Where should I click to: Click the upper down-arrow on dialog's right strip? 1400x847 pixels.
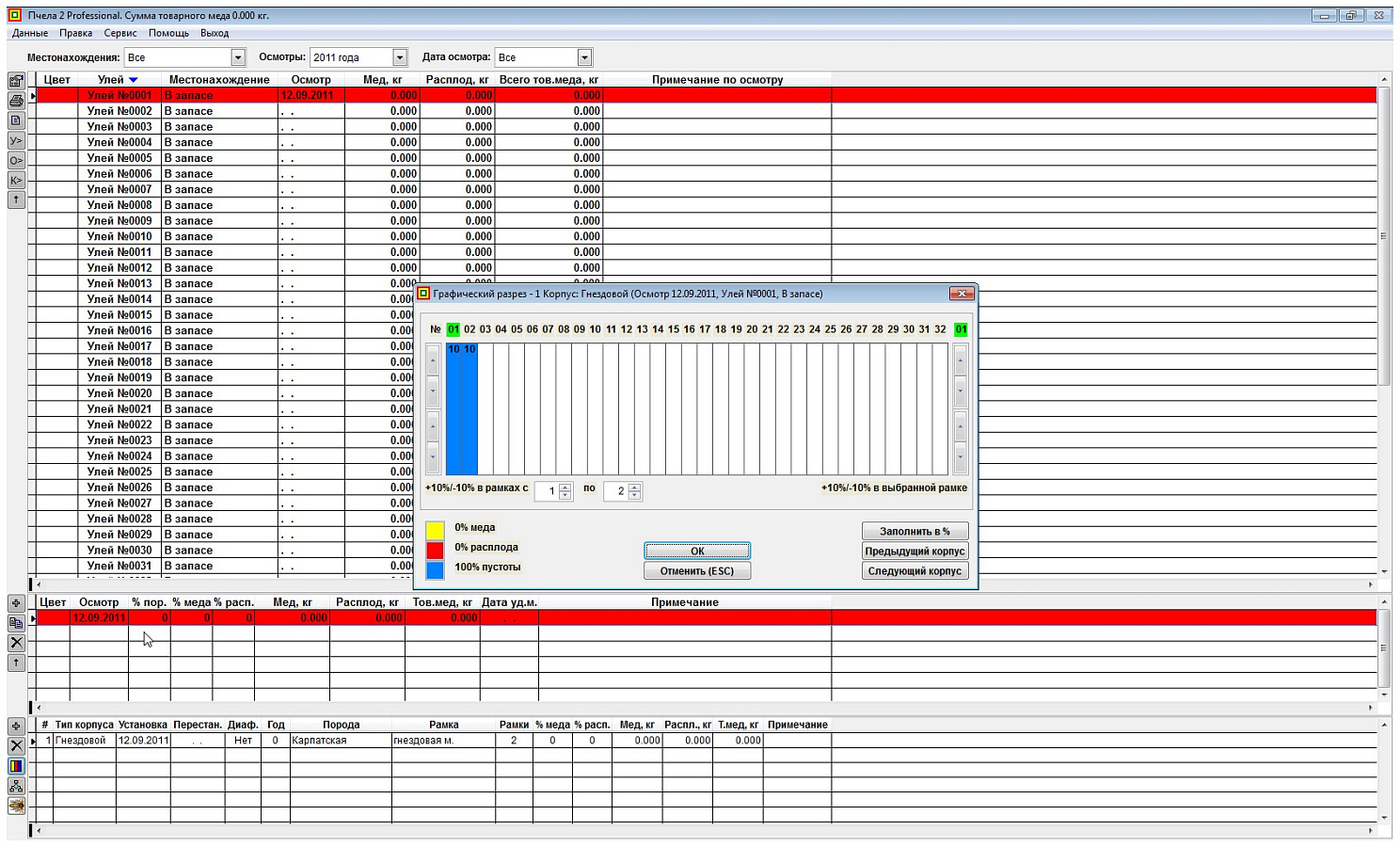(961, 391)
